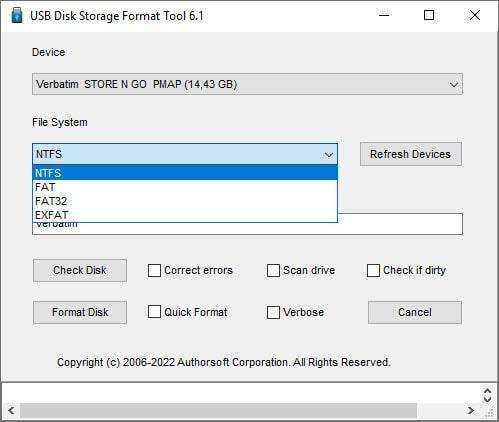
Task: Maximize the Format Tool window
Action: pyautogui.click(x=429, y=15)
